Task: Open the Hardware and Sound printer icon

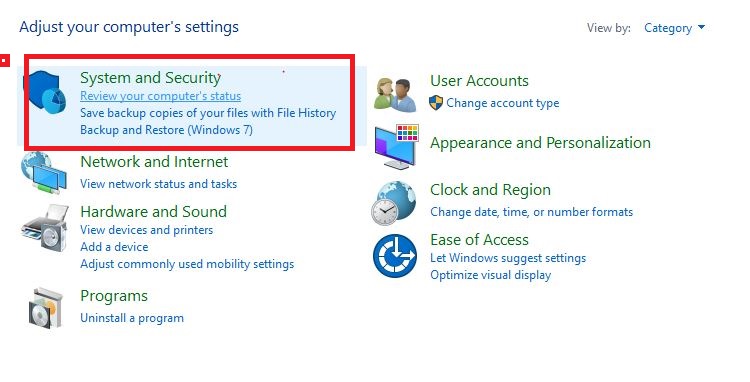Action: [44, 228]
